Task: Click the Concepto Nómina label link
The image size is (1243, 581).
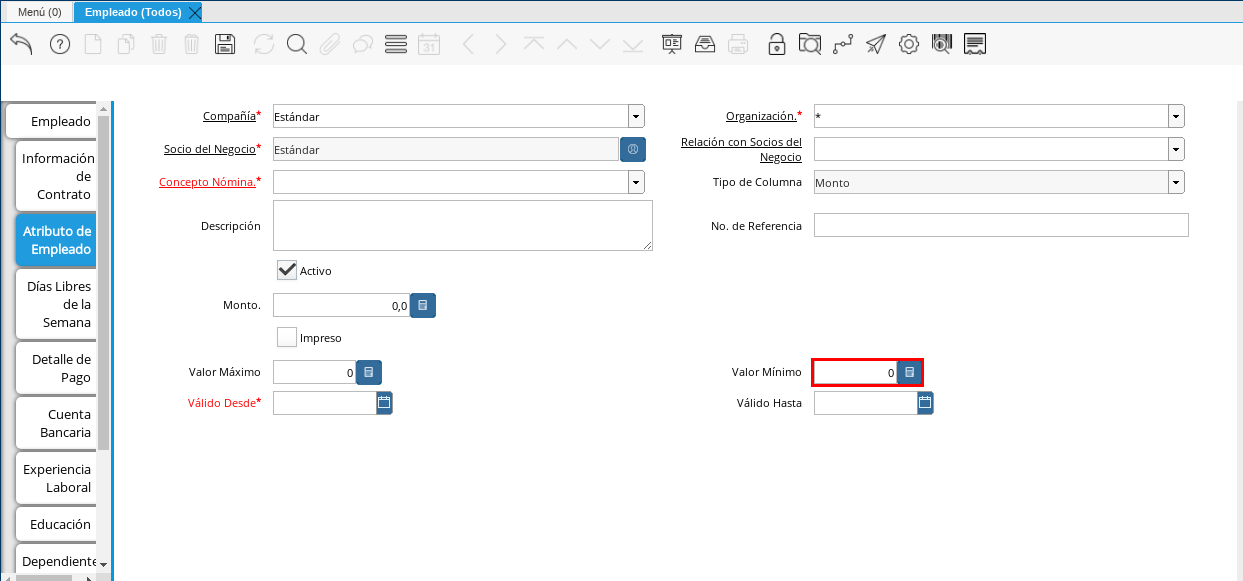Action: (x=208, y=182)
